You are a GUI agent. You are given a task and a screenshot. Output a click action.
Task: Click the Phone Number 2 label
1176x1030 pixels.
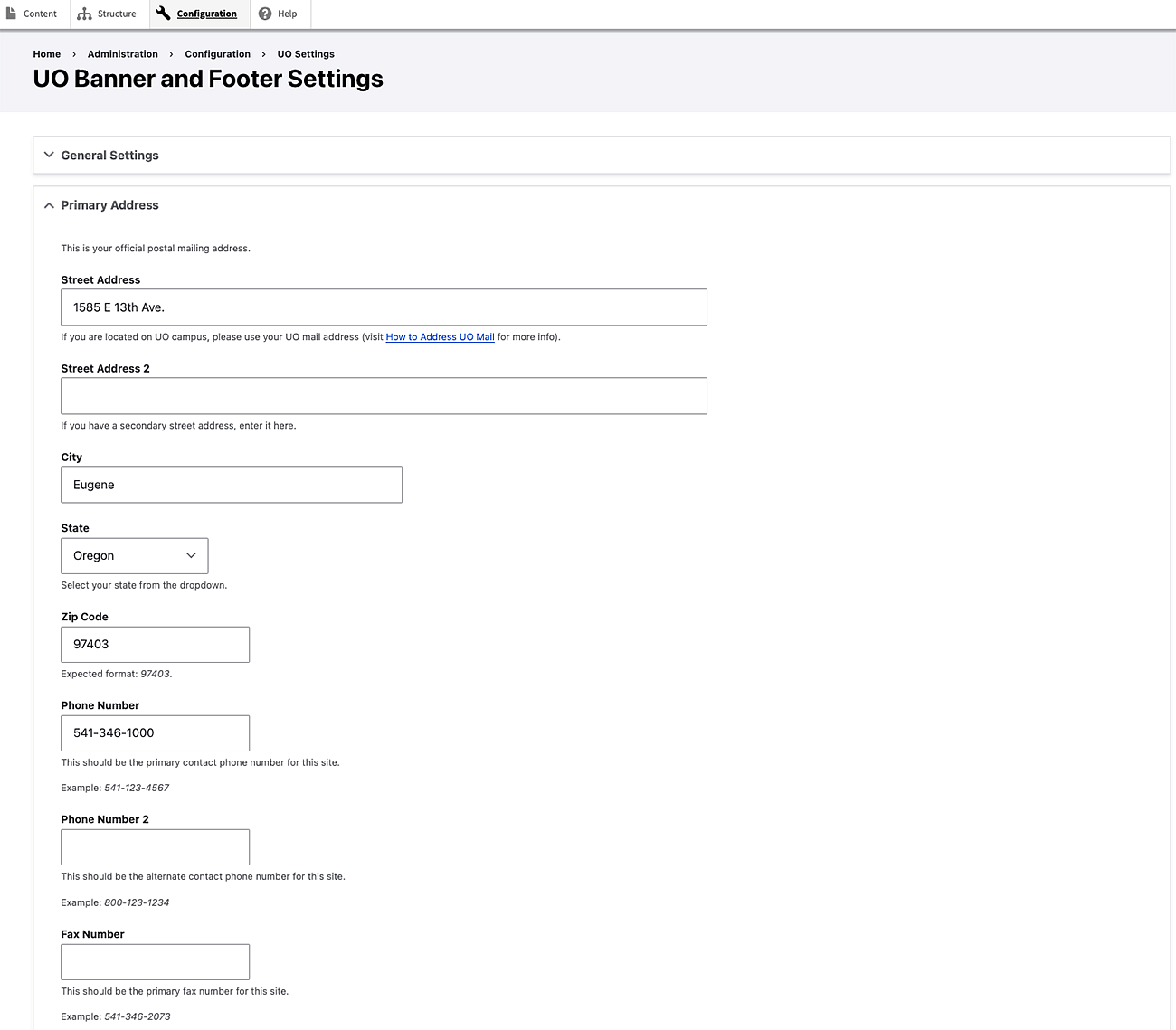(105, 819)
